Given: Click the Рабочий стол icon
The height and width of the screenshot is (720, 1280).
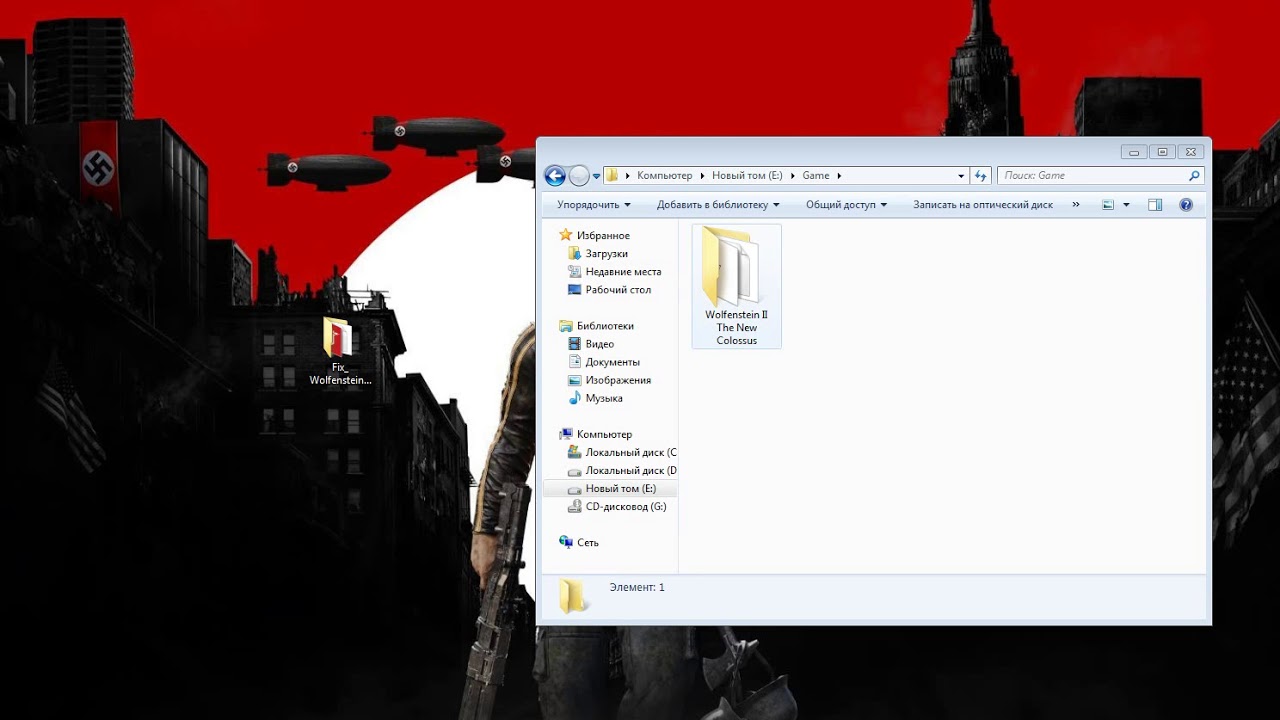Looking at the screenshot, I should (574, 290).
